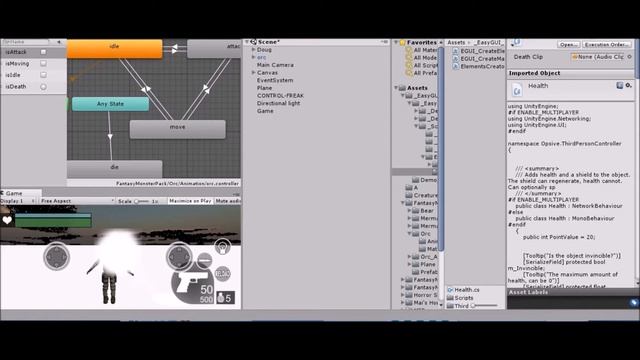
Task: Click the Death Clip audio field
Action: pos(598,57)
